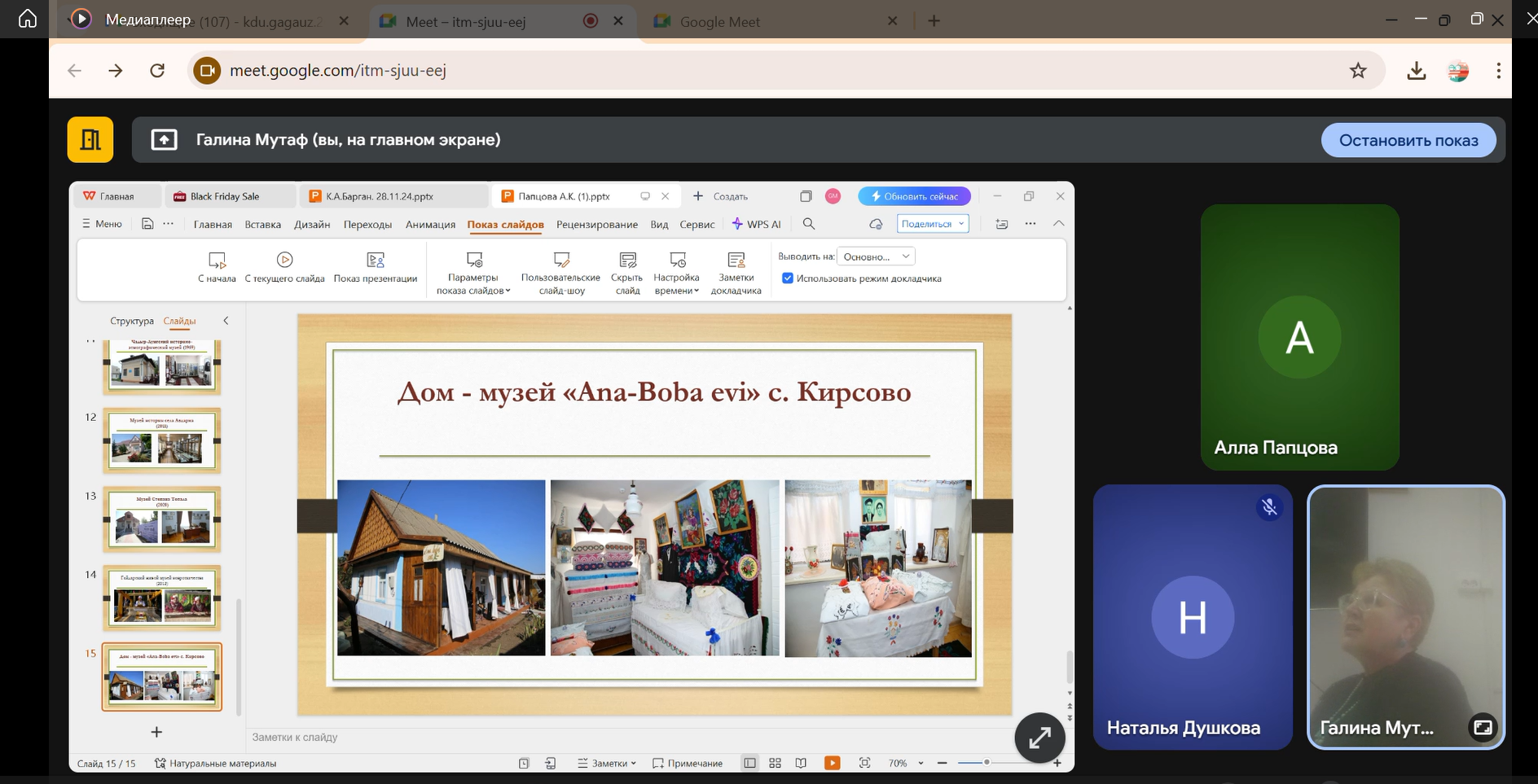Toggle normal view in status bar
1538x784 pixels.
click(x=749, y=763)
